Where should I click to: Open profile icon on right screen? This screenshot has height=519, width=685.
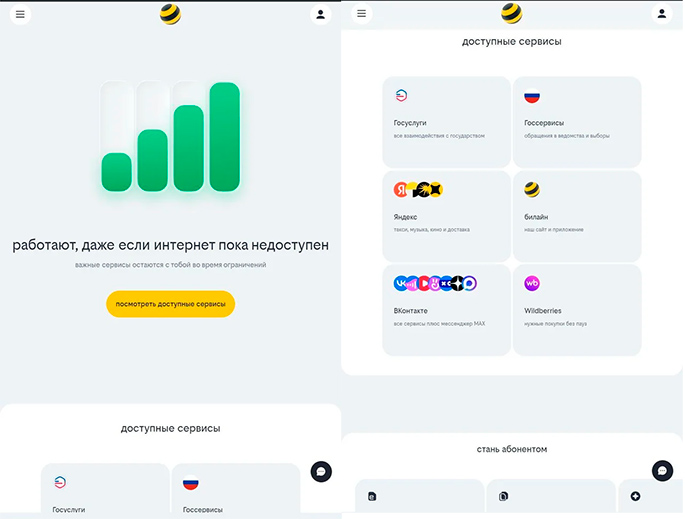coord(662,14)
